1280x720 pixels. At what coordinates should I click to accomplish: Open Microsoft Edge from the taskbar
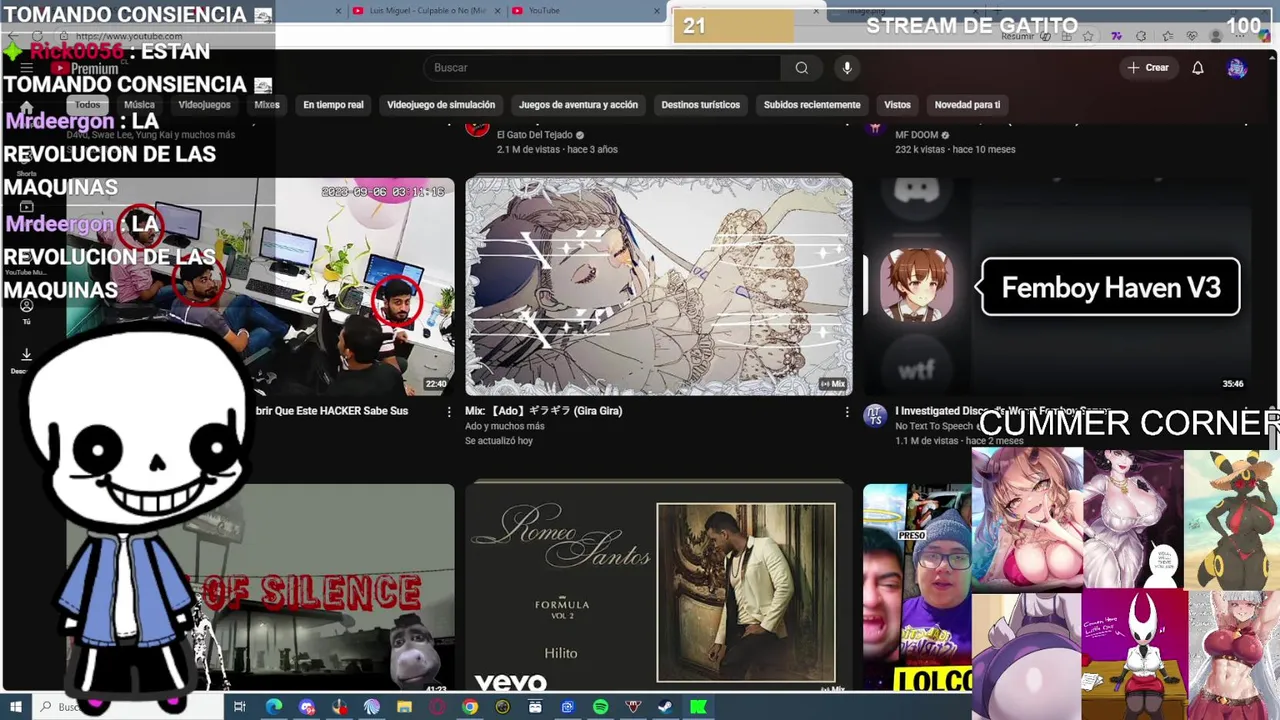(x=273, y=707)
